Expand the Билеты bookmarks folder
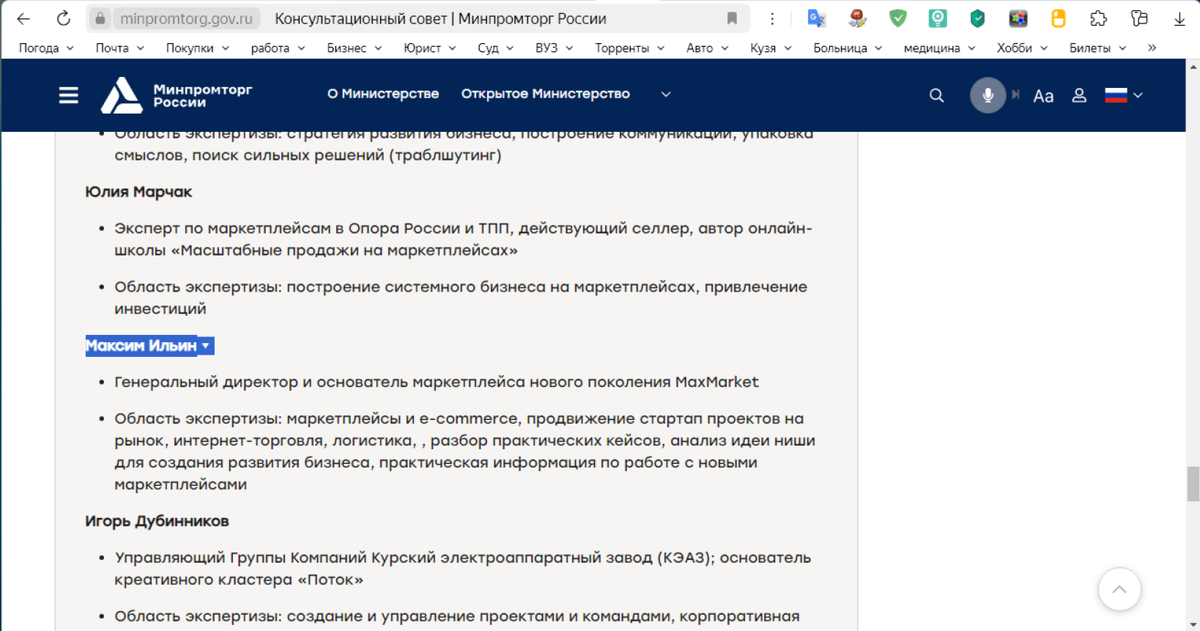The width and height of the screenshot is (1200, 631). 1098,47
